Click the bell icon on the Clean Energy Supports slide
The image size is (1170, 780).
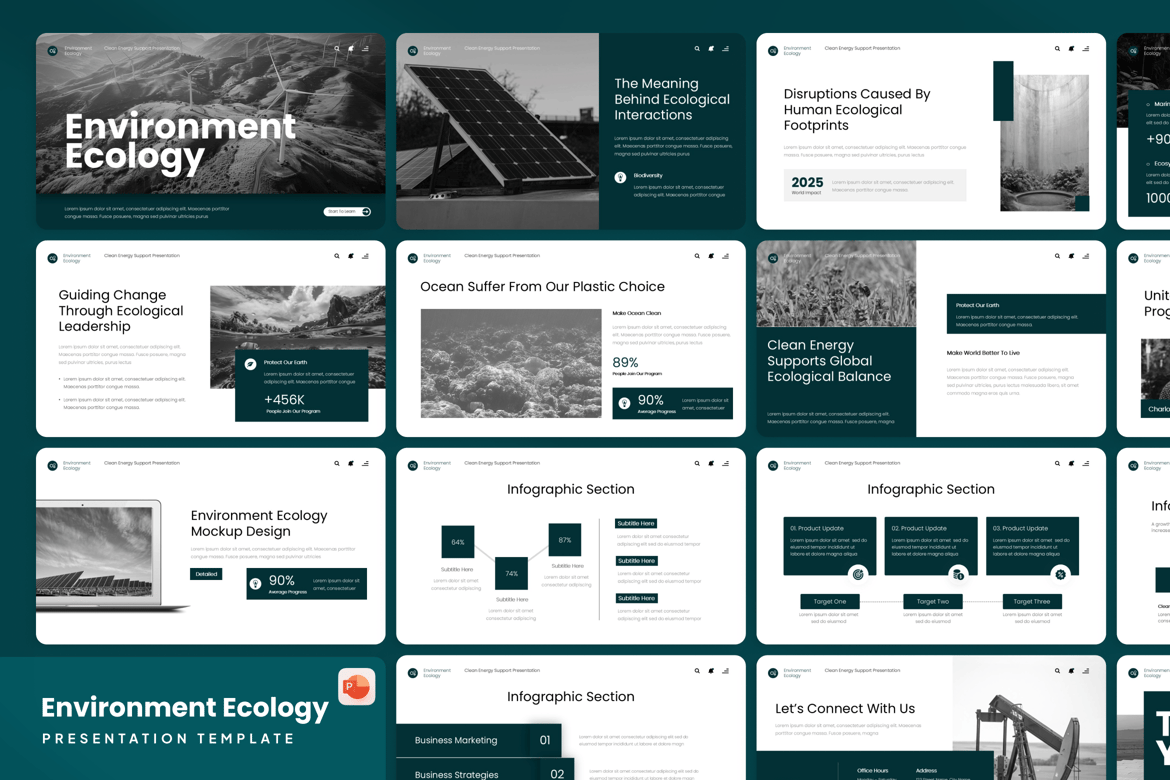tap(1072, 256)
